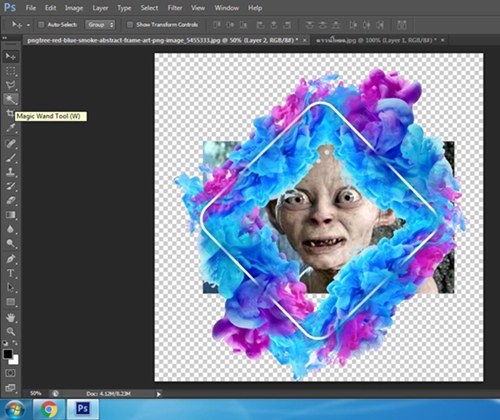Select the Blur tool droplet icon

[x=10, y=229]
